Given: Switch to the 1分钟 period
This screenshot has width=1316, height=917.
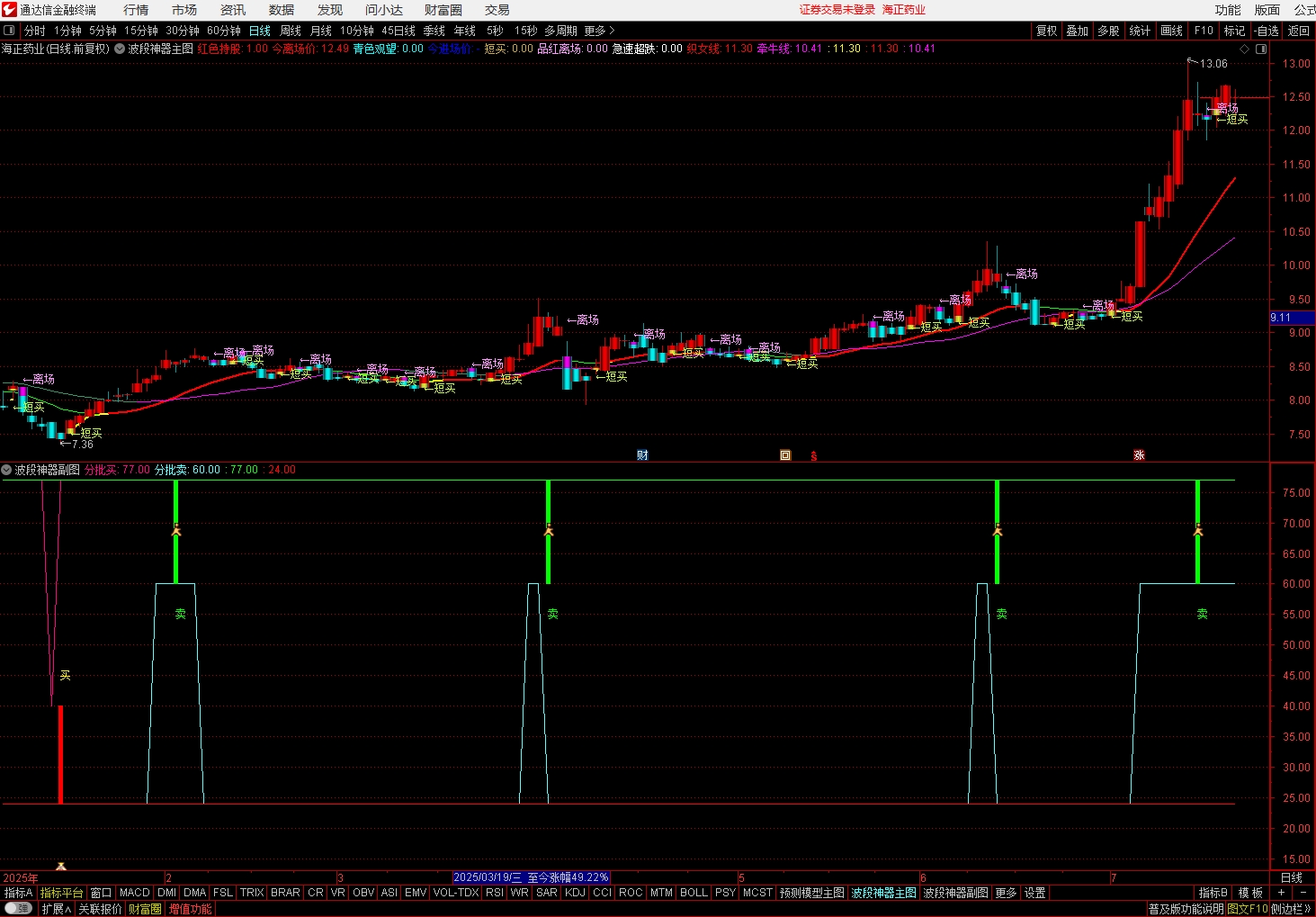Looking at the screenshot, I should pos(67,31).
